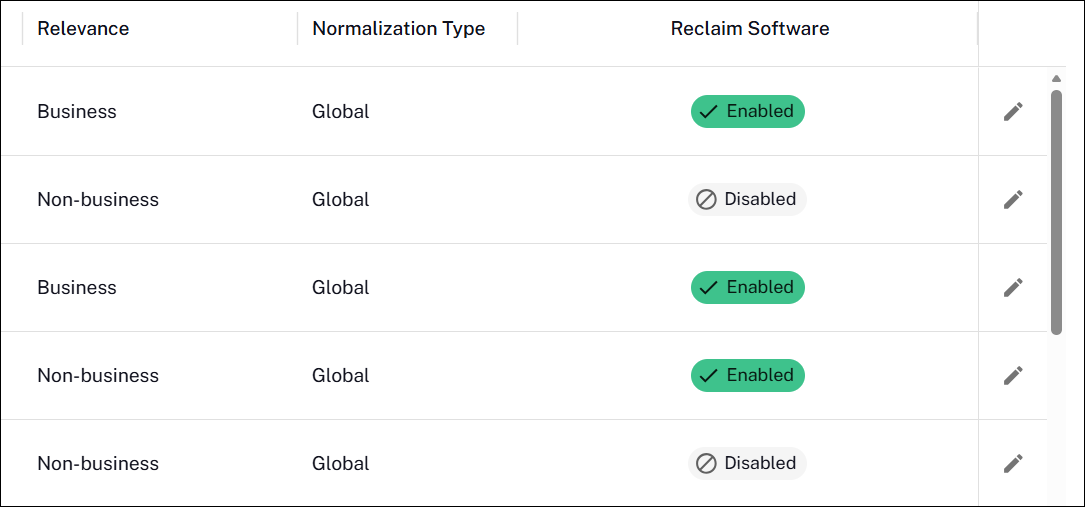The height and width of the screenshot is (507, 1085).
Task: Open edit for the third row
Action: tap(1013, 288)
